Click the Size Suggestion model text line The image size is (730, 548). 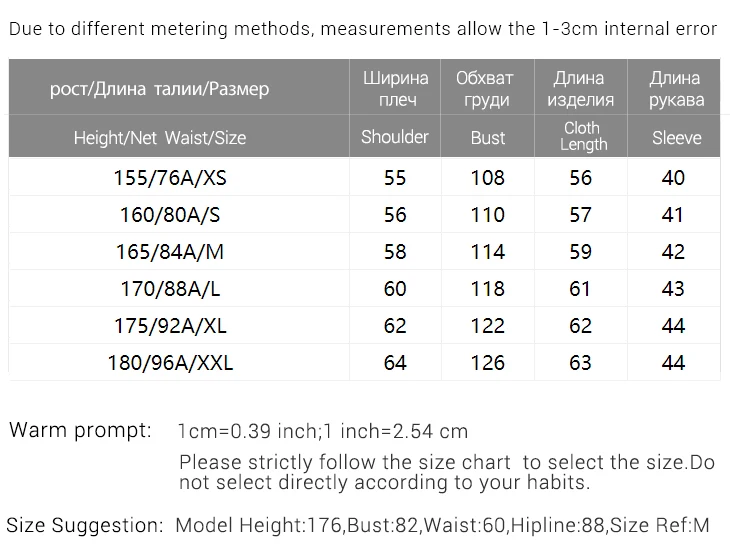point(358,525)
